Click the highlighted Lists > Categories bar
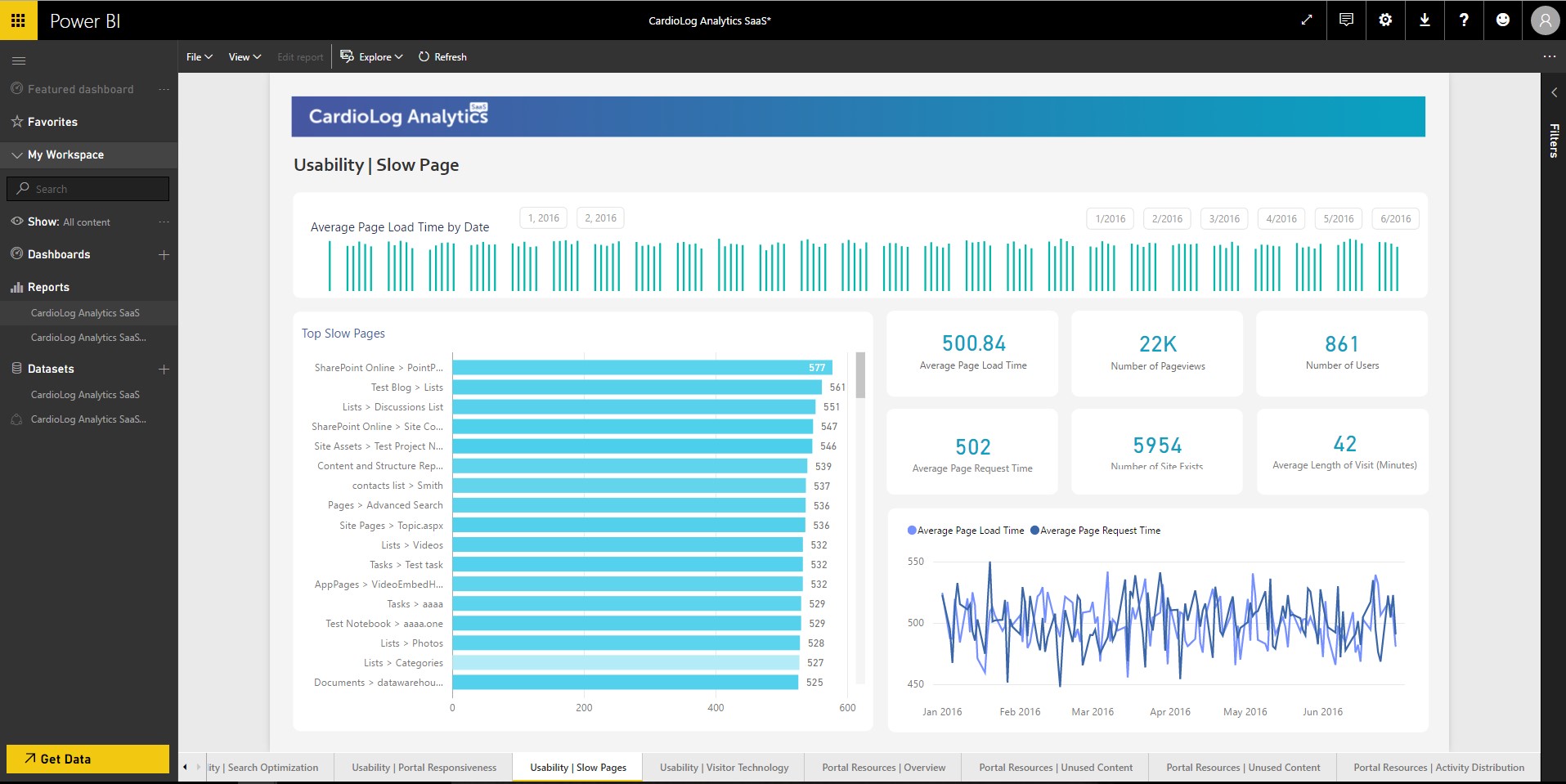 tap(626, 663)
